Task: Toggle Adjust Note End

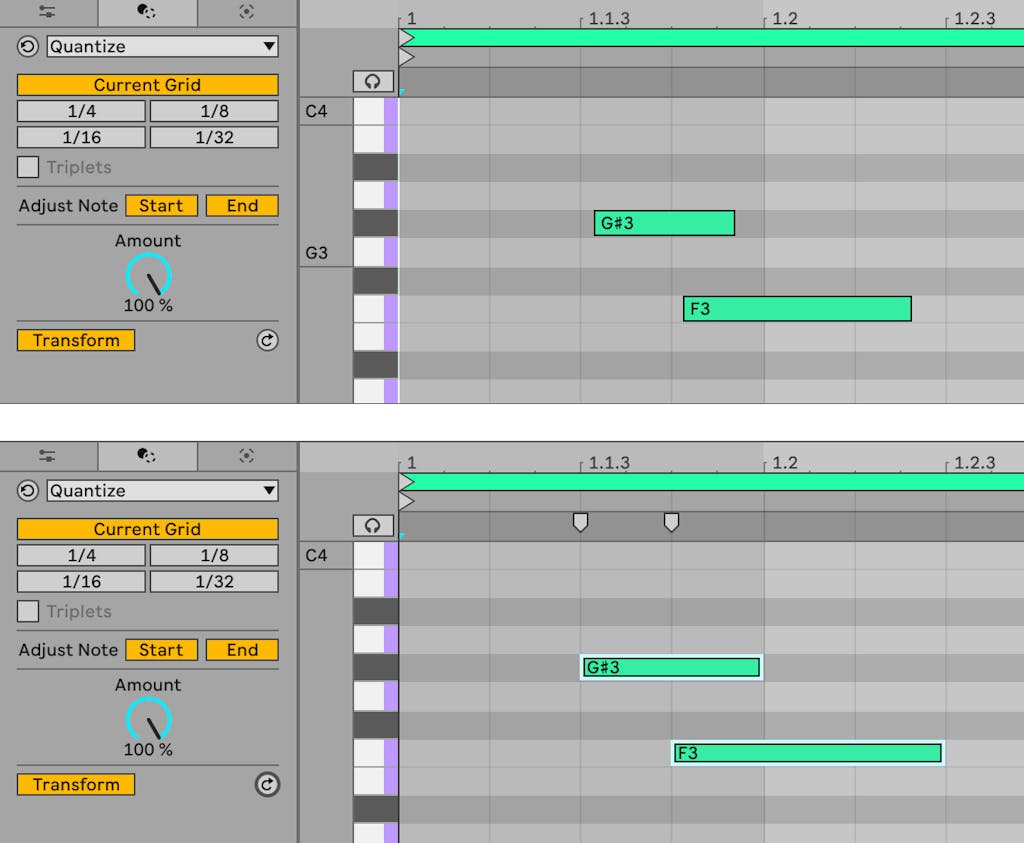Action: click(x=241, y=205)
